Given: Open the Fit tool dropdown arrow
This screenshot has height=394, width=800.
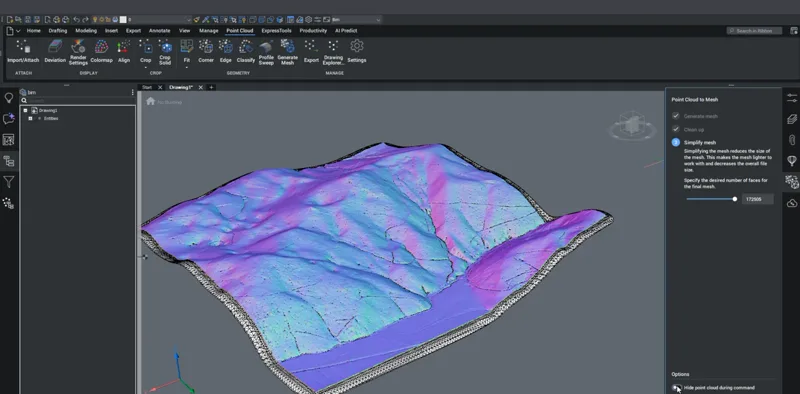Looking at the screenshot, I should click(187, 67).
